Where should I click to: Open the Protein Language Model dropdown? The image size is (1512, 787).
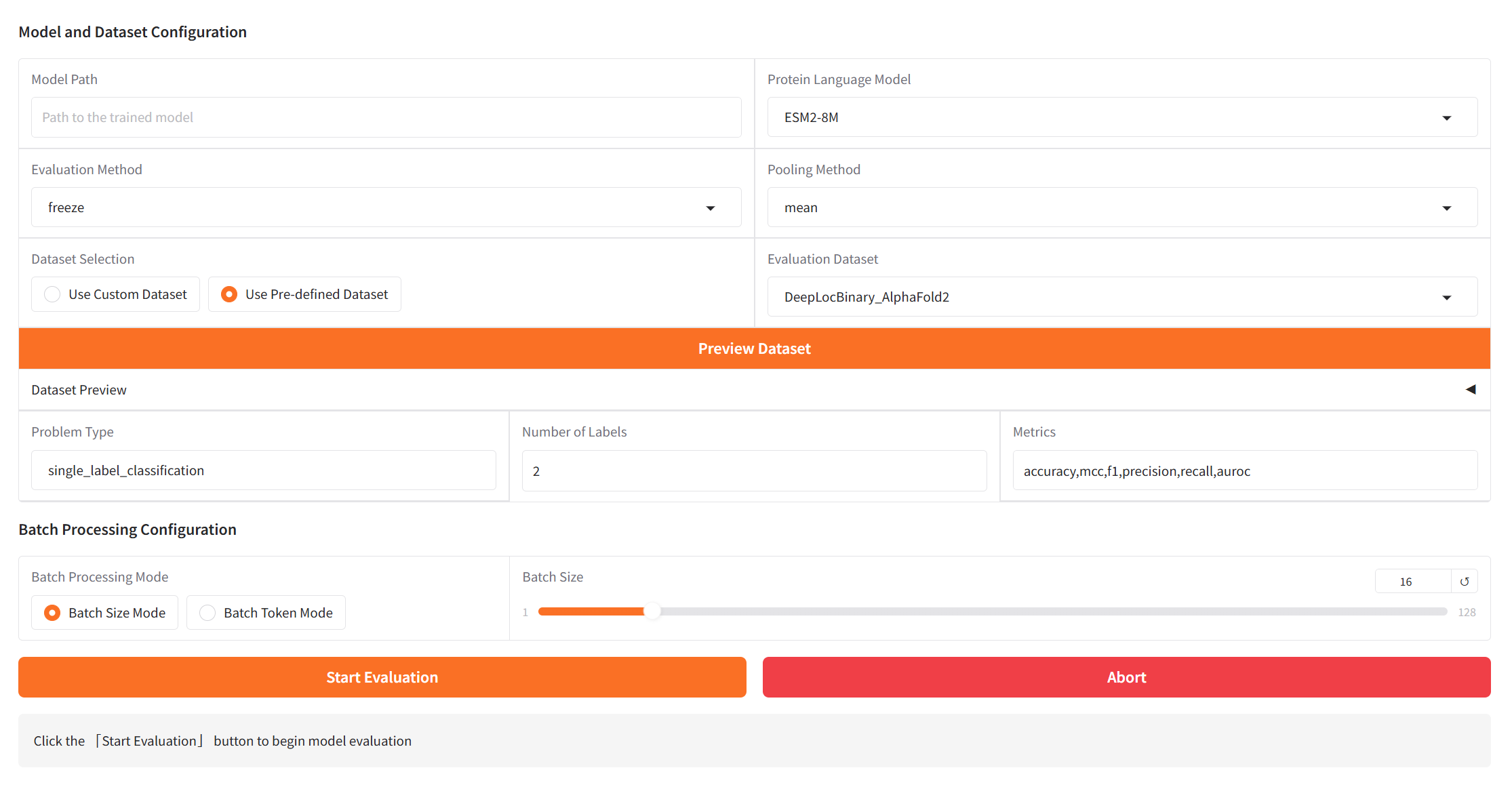pyautogui.click(x=1448, y=117)
